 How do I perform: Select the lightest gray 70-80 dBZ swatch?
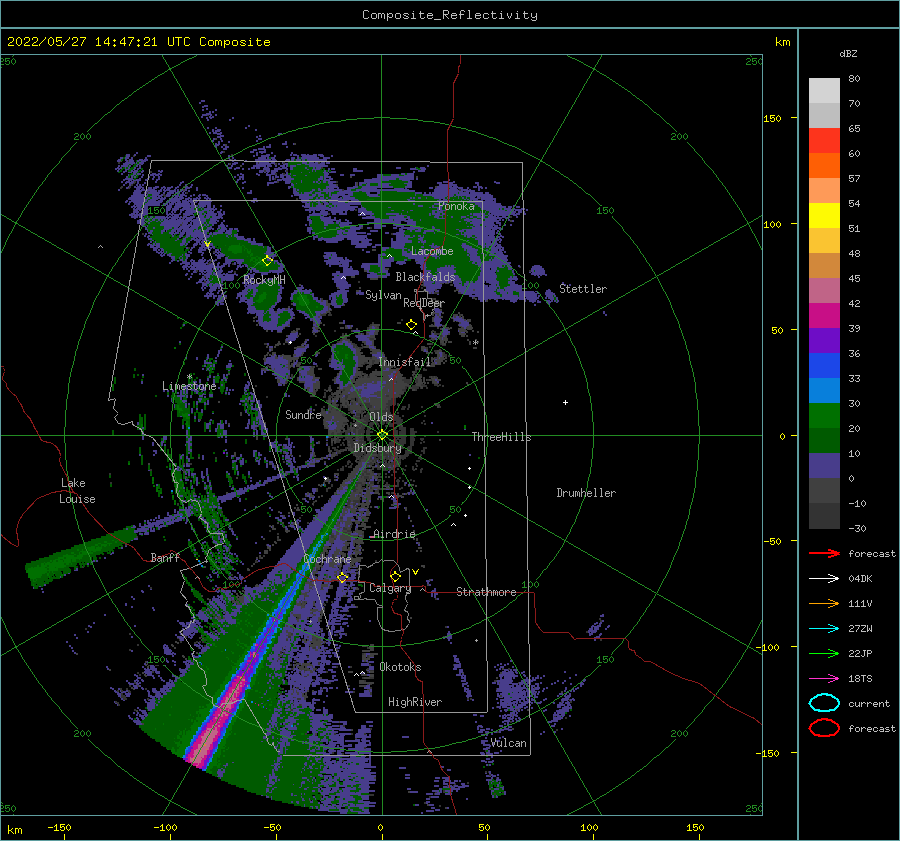pyautogui.click(x=824, y=91)
